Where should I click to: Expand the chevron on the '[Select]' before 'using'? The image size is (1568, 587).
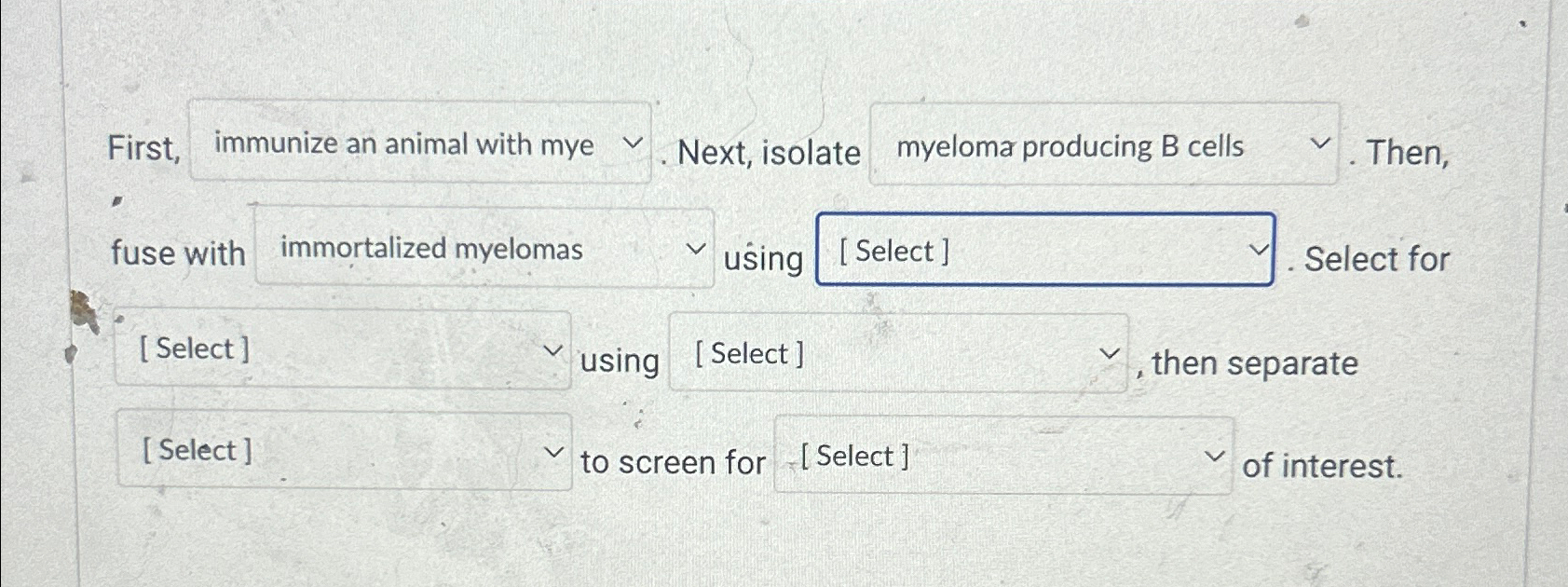tap(553, 349)
